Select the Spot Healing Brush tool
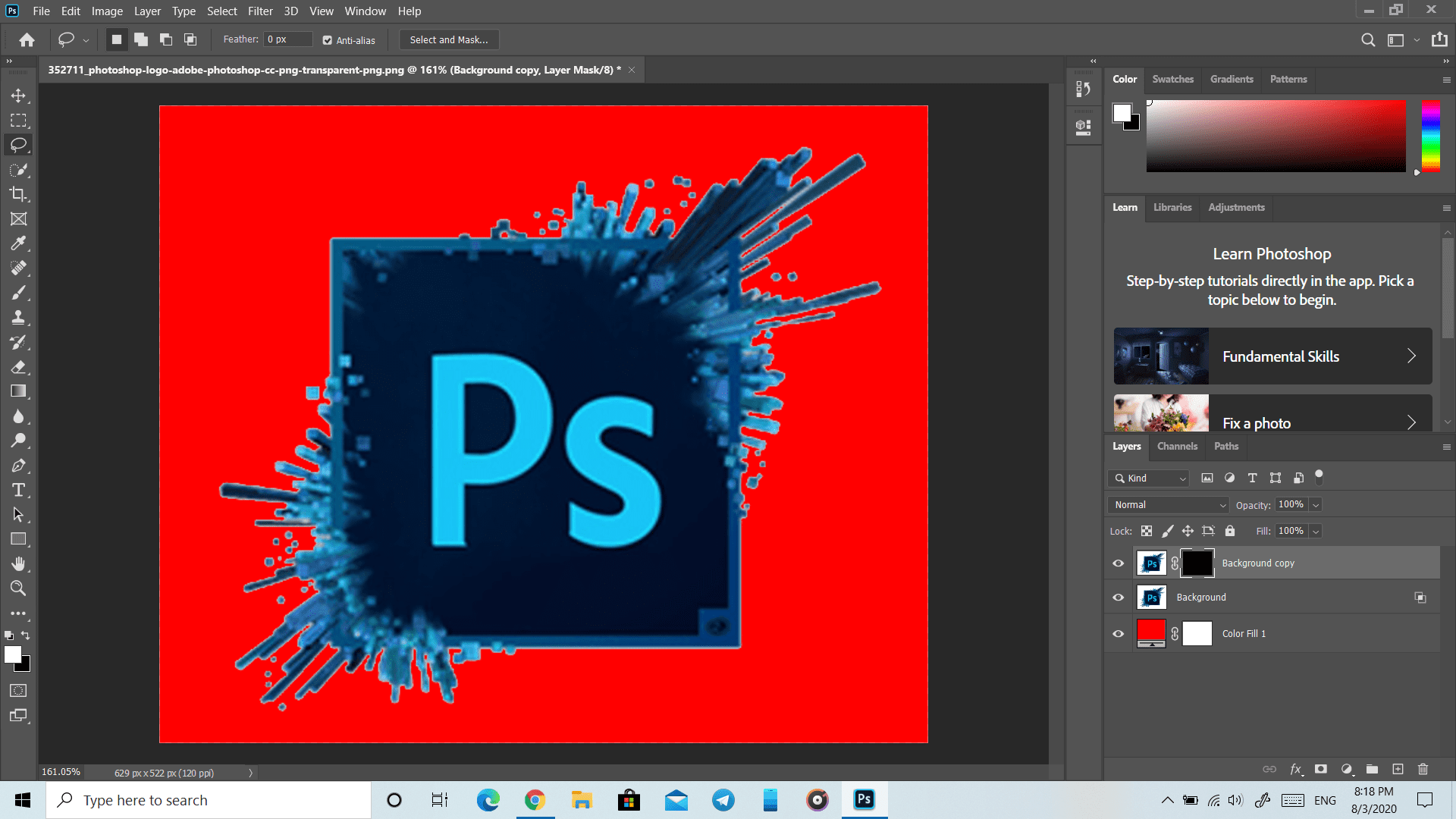 click(x=18, y=268)
